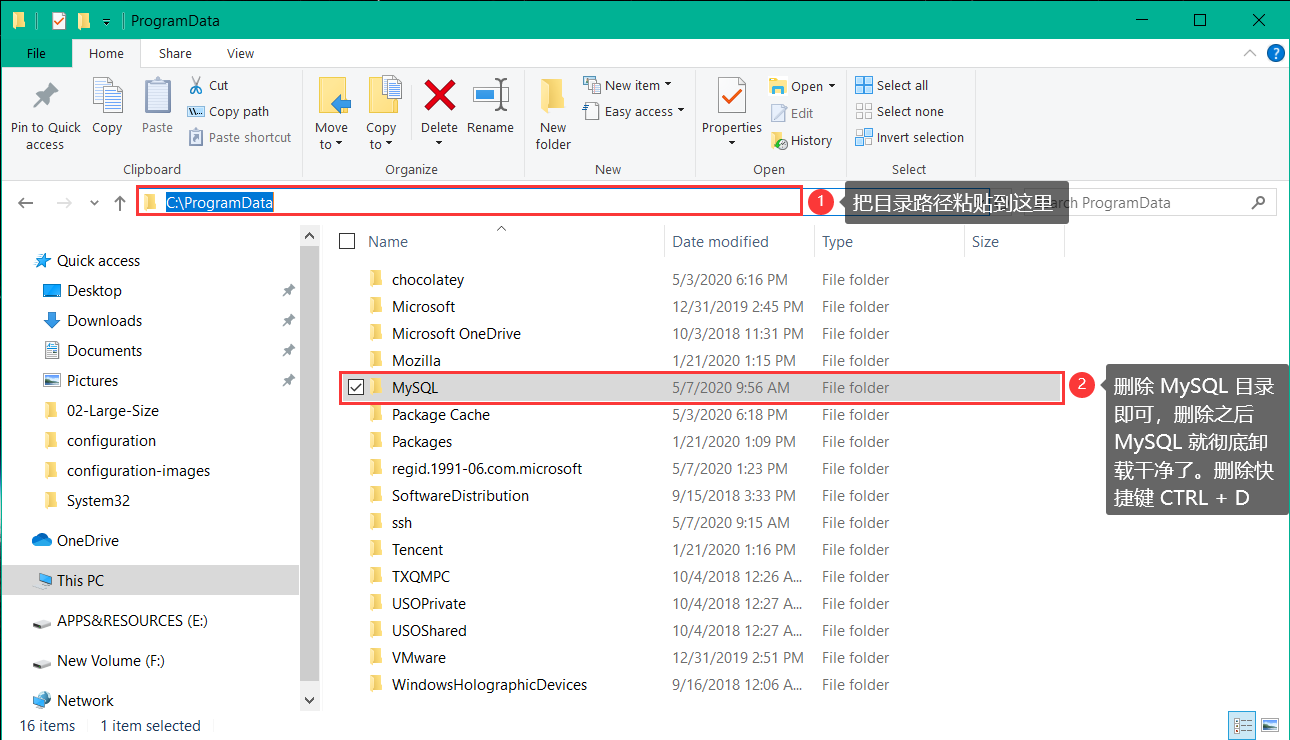1290x740 pixels.
Task: Click the Cut scissors icon
Action: click(x=196, y=85)
